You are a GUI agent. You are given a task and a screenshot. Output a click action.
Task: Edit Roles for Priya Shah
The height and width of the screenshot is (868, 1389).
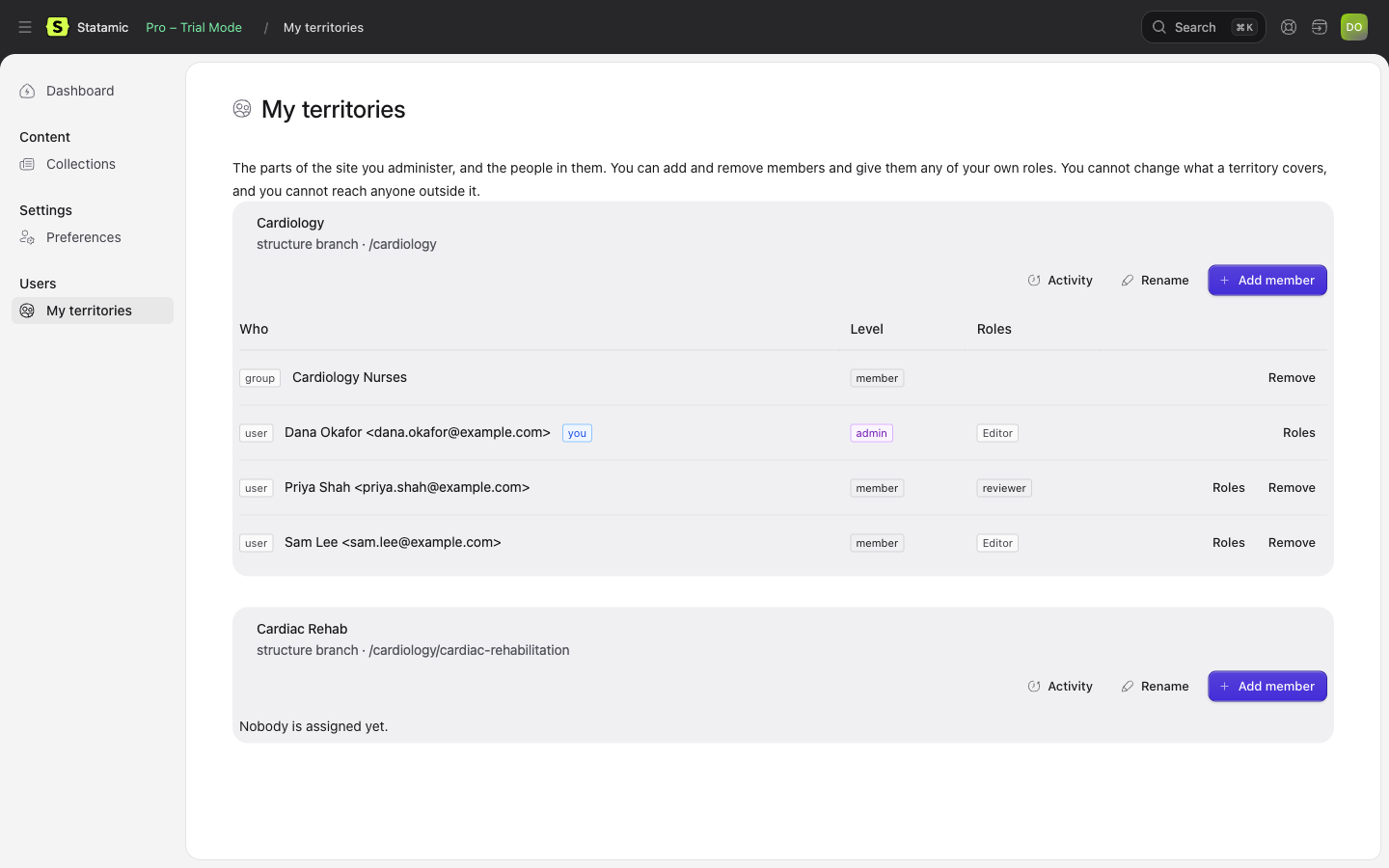coord(1229,488)
